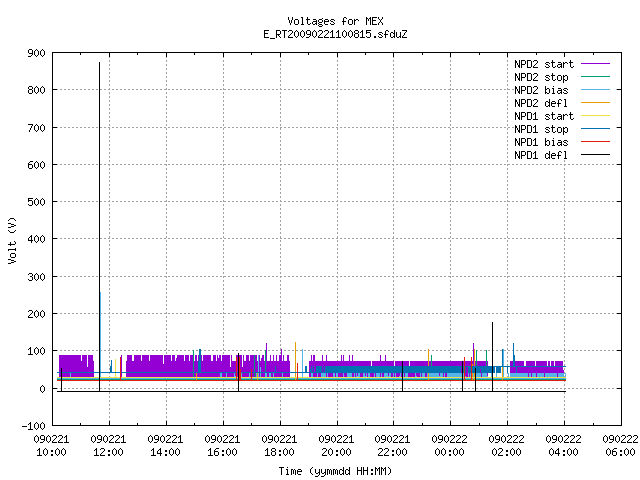The image size is (640, 480).
Task: Click the 300 tick on the voltage axis
Action: (36, 277)
